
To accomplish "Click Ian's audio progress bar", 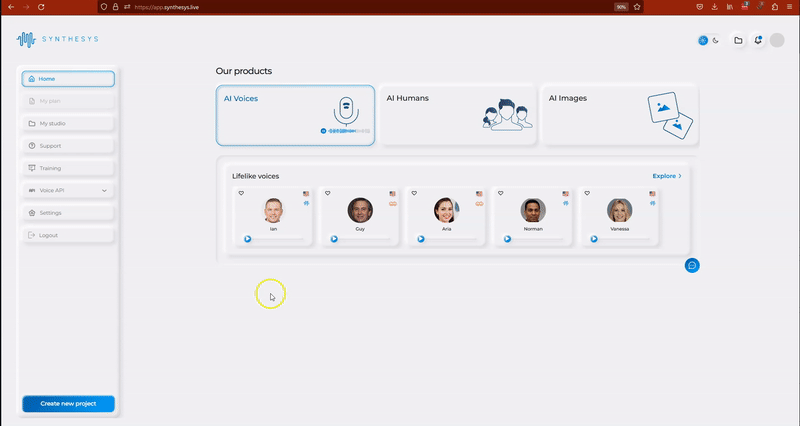I will [x=278, y=239].
